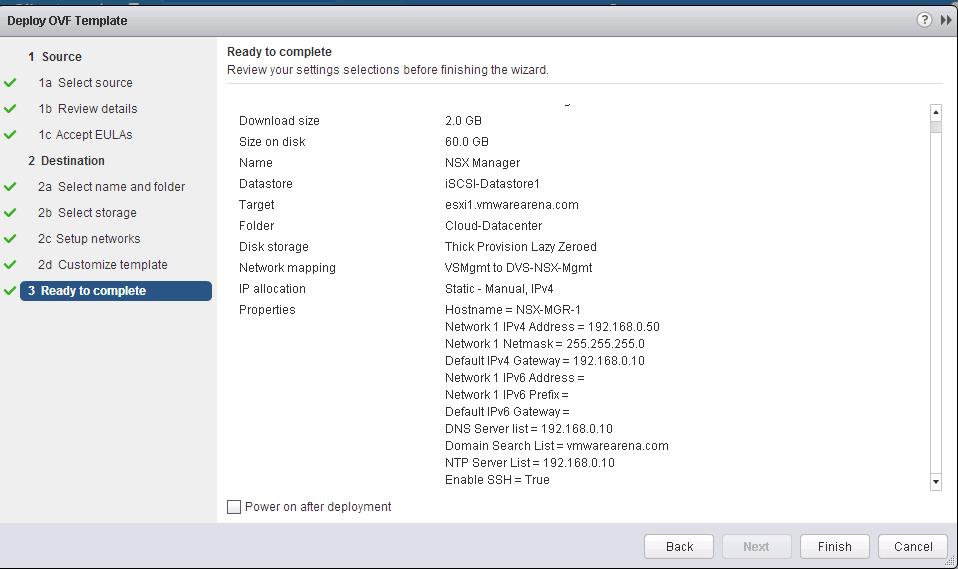Click the 'Properties' row label
The height and width of the screenshot is (569, 958).
[x=267, y=310]
